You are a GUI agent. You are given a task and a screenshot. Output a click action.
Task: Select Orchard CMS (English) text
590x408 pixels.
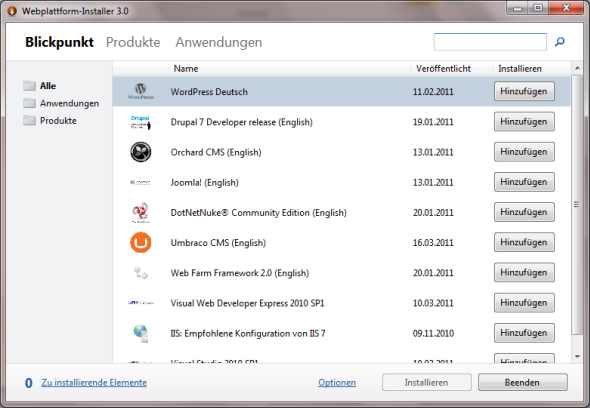(216, 152)
